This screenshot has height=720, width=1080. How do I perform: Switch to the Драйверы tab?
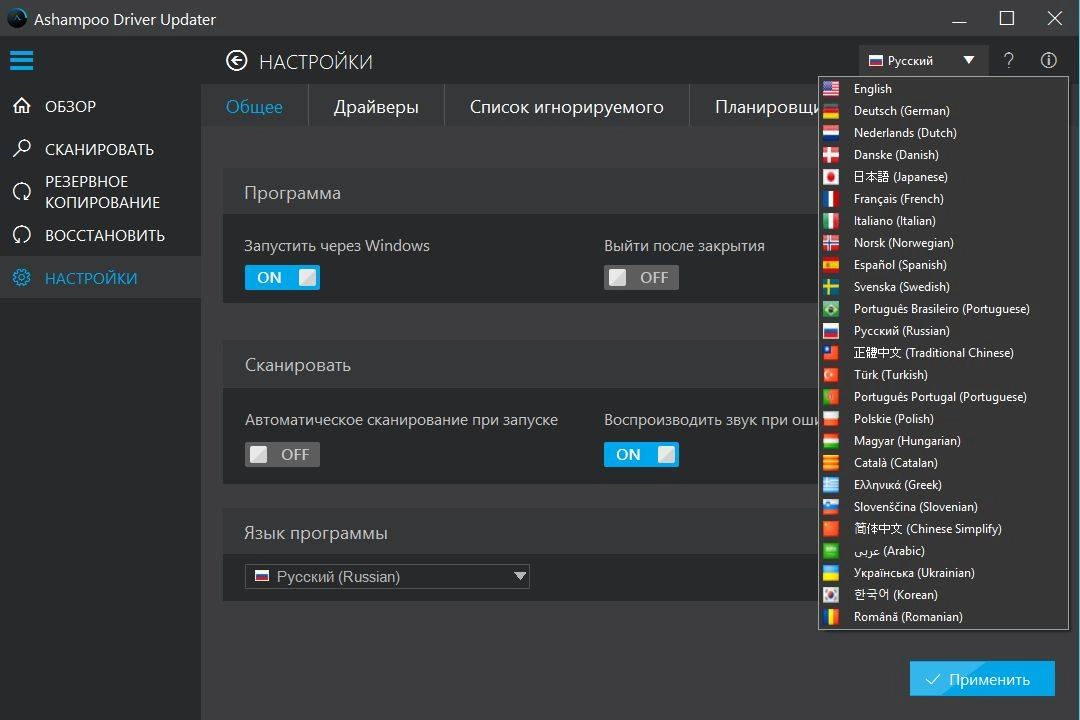click(376, 107)
